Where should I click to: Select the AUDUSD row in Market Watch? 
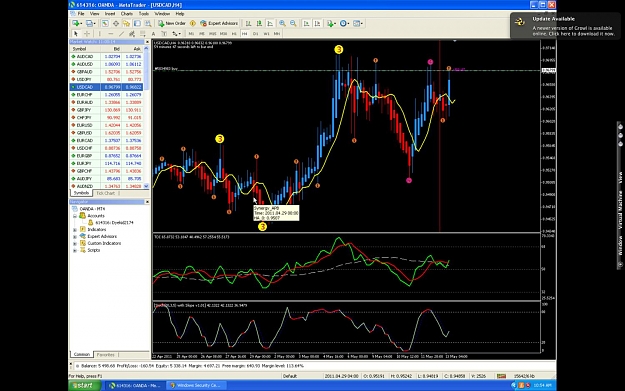point(106,64)
